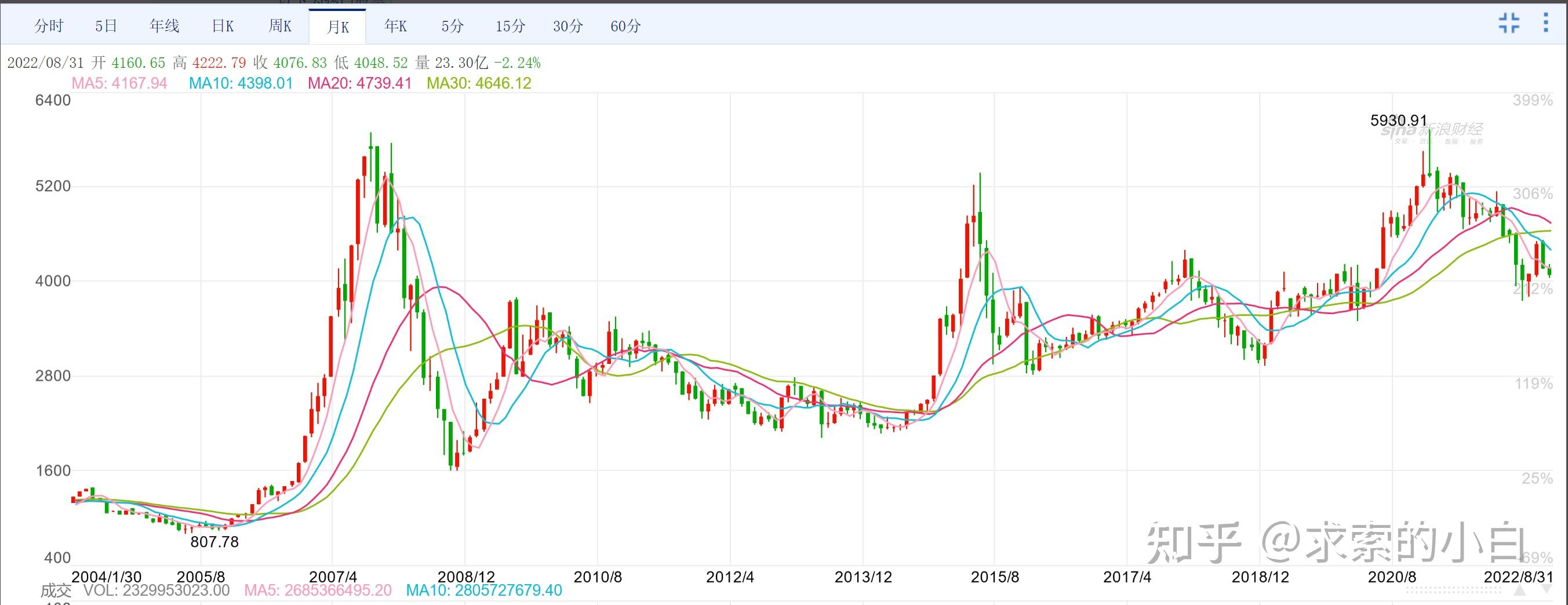This screenshot has width=1568, height=605.
Task: Click the VOL: 2329953023.00 value
Action: pos(157,591)
